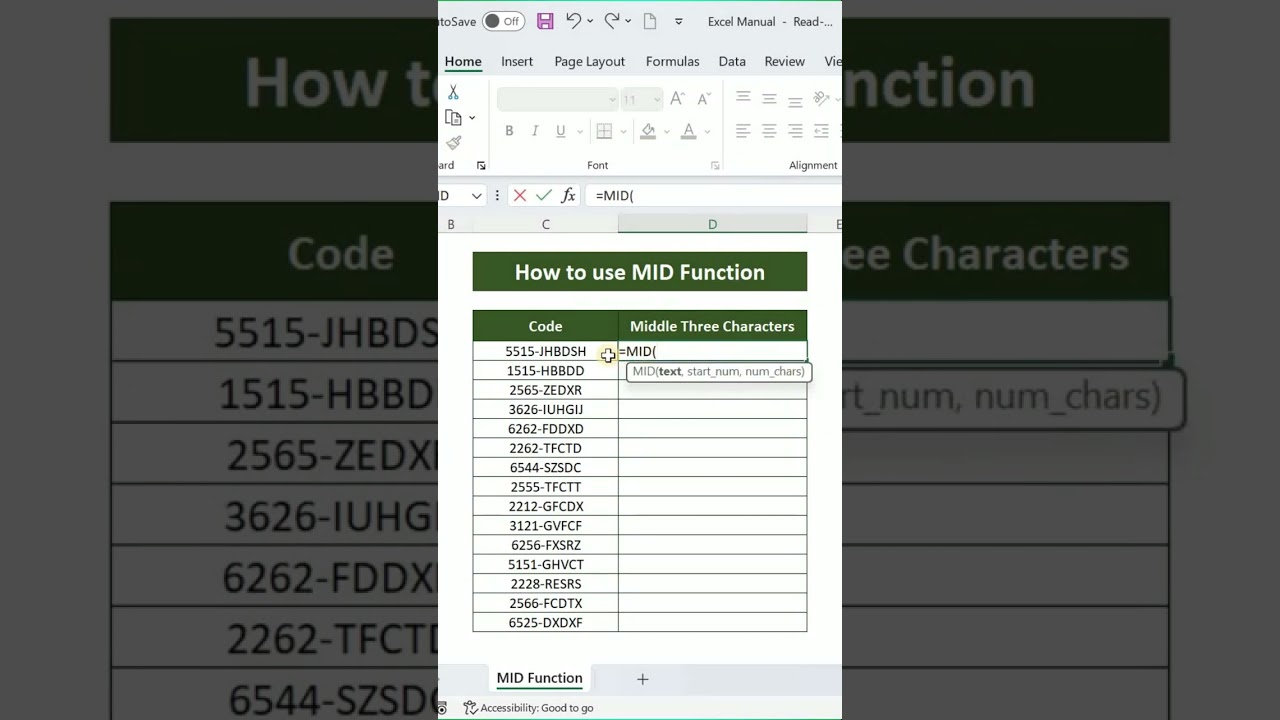Open the Undo history dropdown
Image resolution: width=1280 pixels, height=720 pixels.
click(x=589, y=21)
